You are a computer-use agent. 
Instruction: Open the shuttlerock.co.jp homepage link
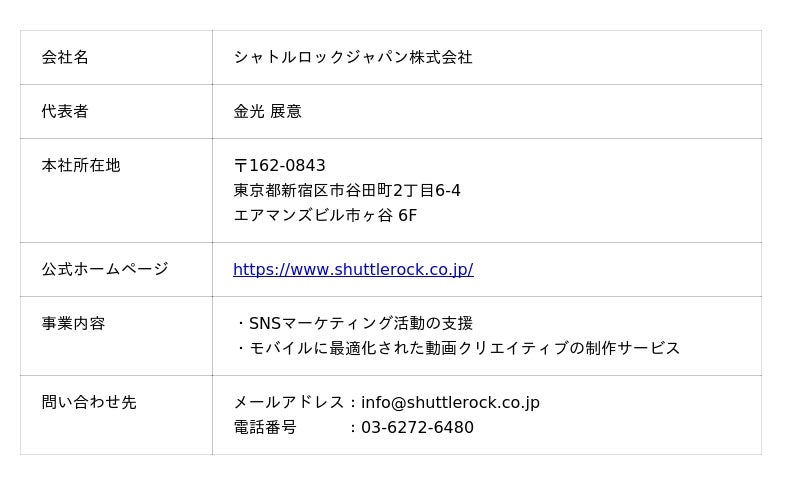pos(353,269)
